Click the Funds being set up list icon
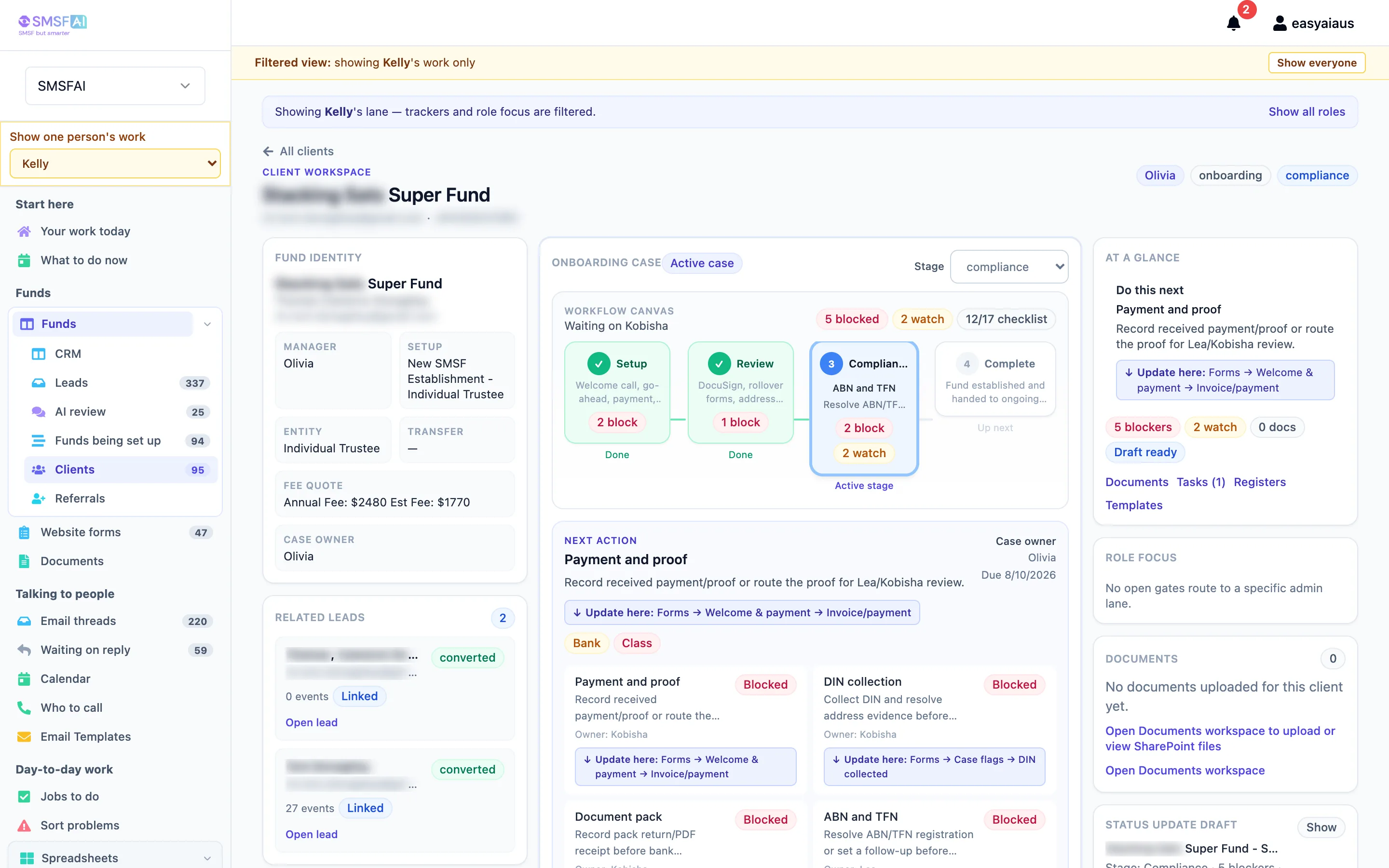 (x=39, y=440)
